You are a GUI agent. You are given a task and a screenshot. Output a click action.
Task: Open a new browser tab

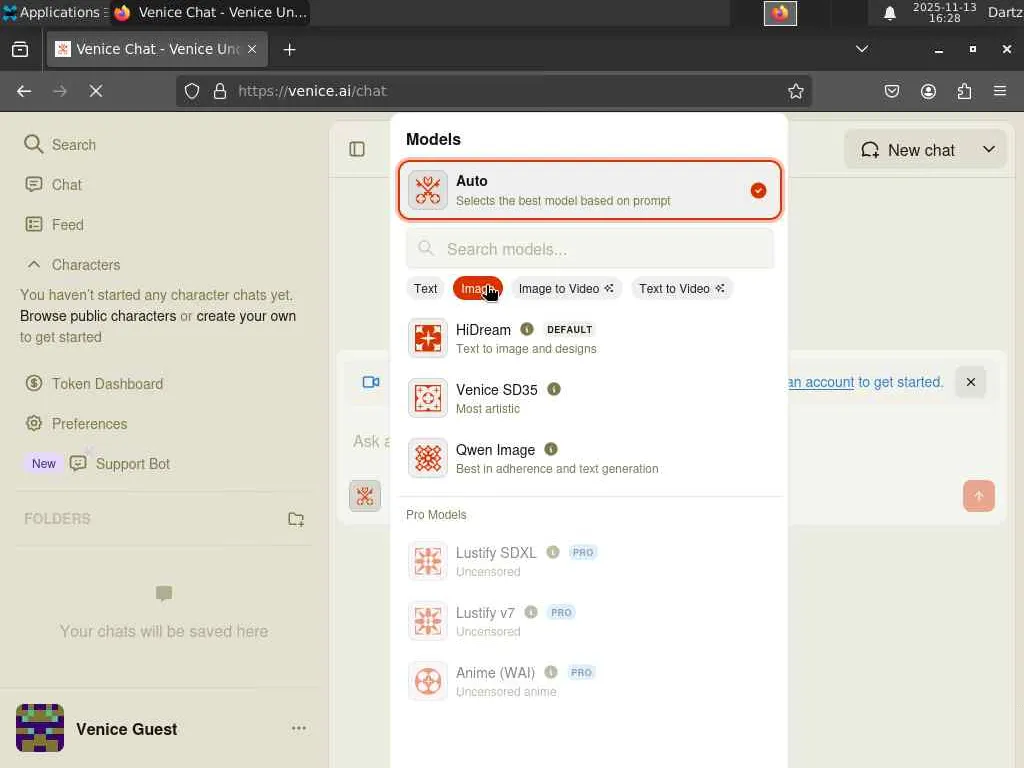(x=289, y=50)
